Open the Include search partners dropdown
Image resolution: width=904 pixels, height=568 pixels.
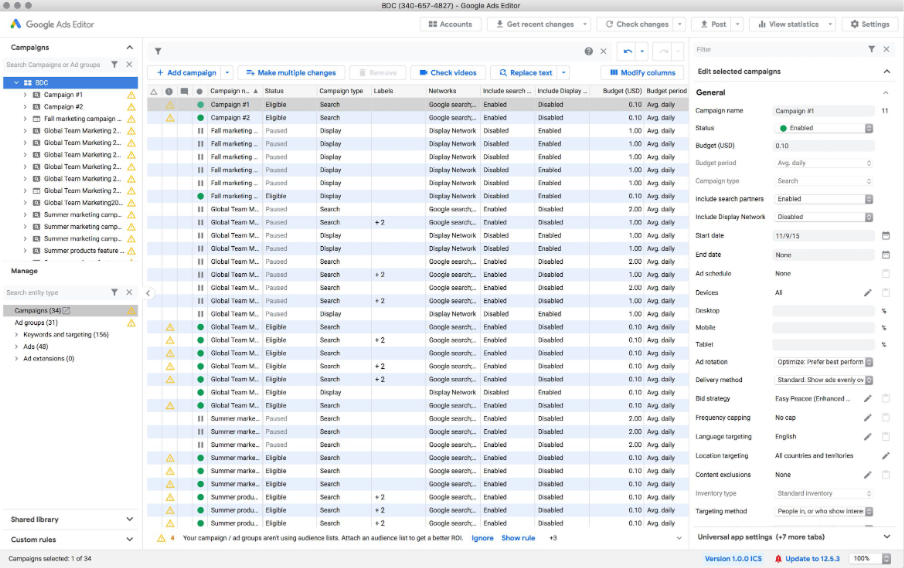tap(823, 199)
